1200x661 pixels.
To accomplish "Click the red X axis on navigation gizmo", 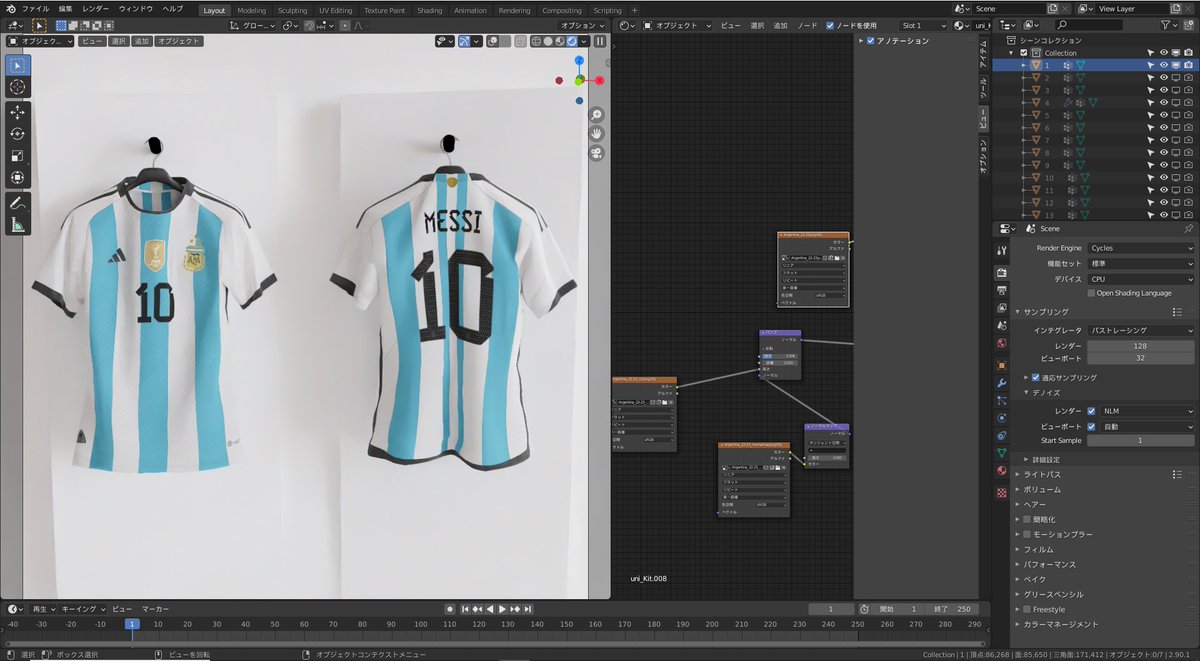I will (599, 80).
